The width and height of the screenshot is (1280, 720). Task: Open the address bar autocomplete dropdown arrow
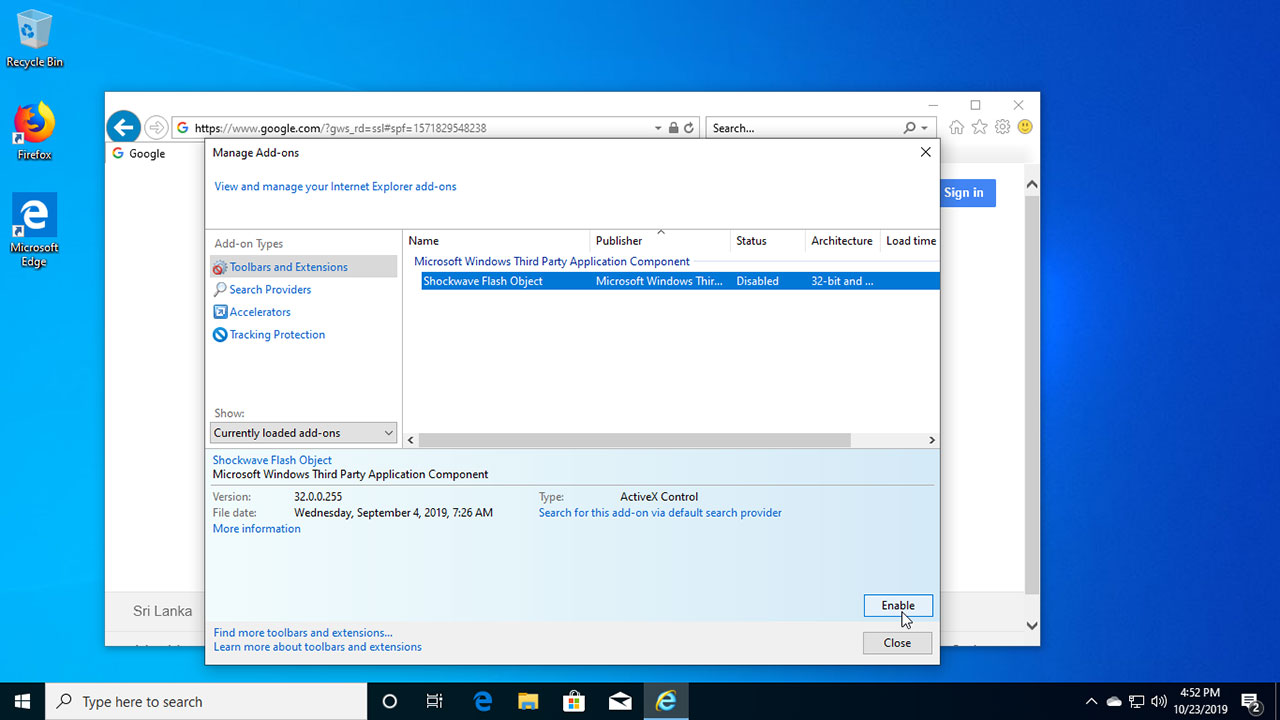point(658,128)
